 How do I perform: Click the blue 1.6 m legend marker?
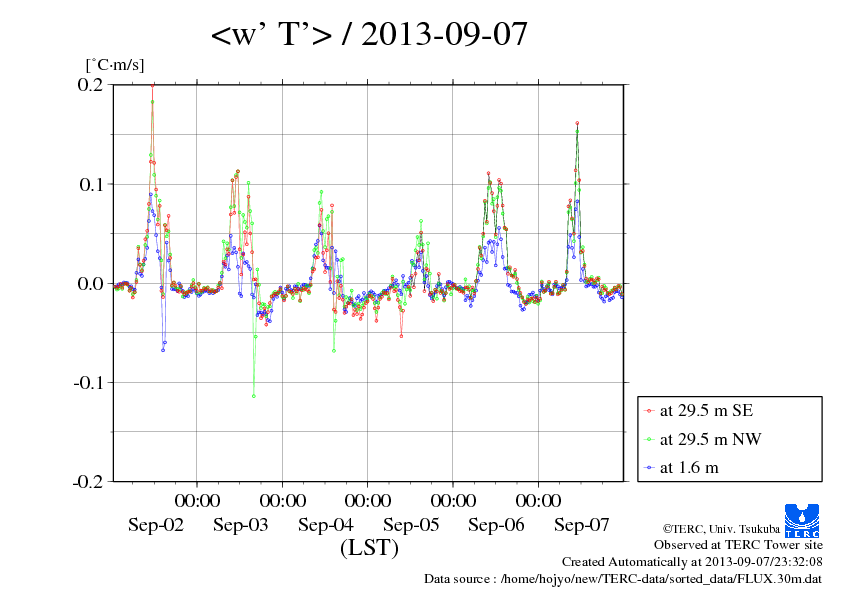[649, 468]
